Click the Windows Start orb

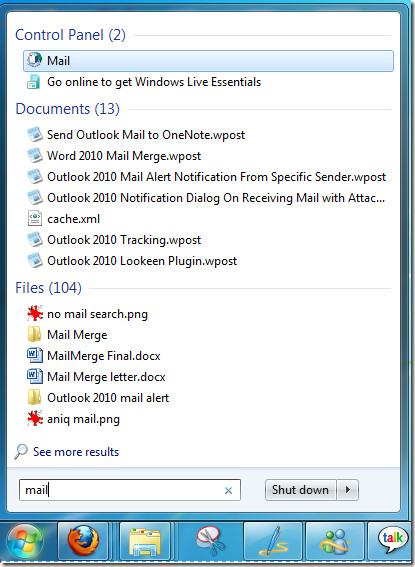click(25, 541)
